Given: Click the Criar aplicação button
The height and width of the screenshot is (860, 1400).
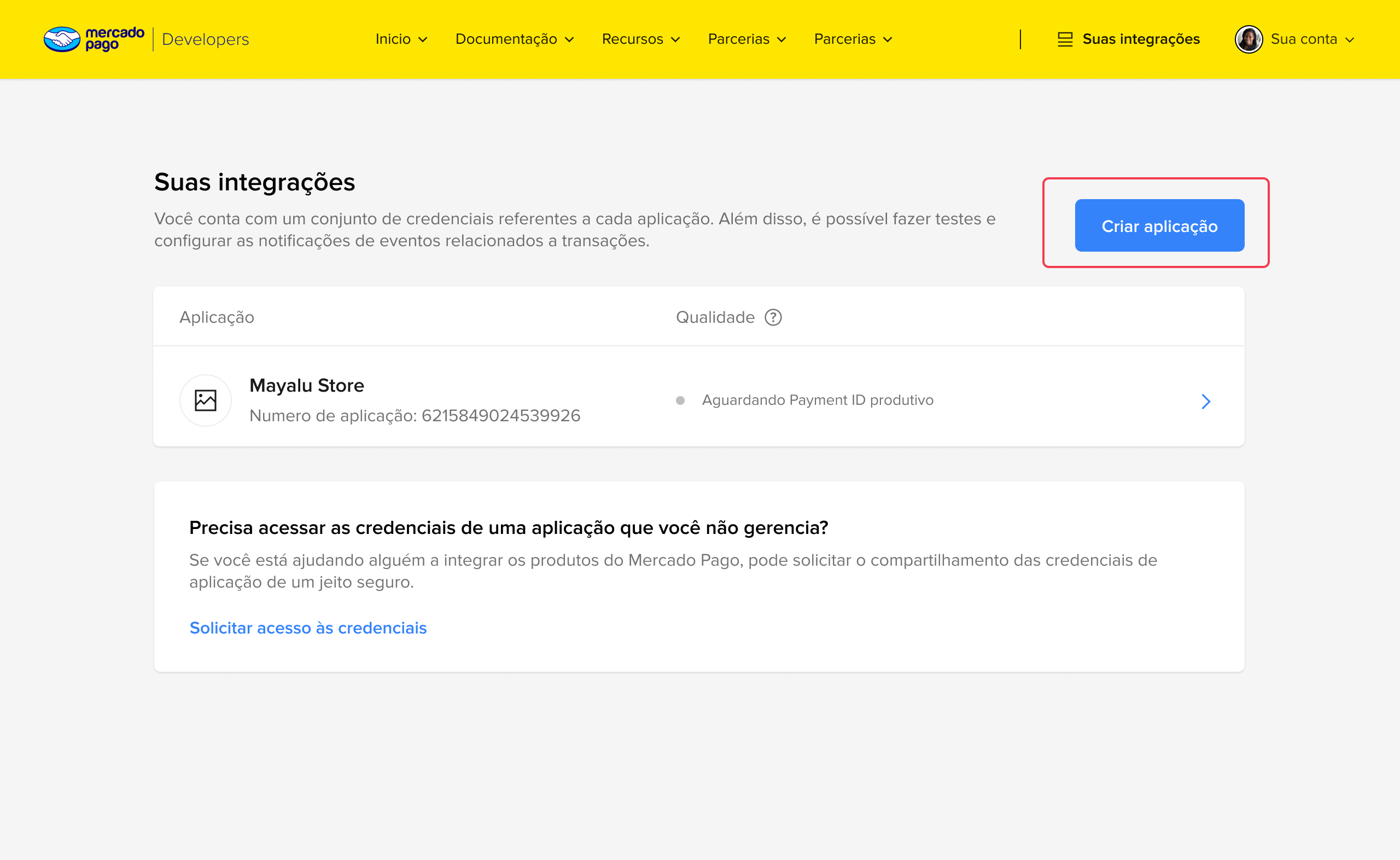Looking at the screenshot, I should pyautogui.click(x=1159, y=225).
